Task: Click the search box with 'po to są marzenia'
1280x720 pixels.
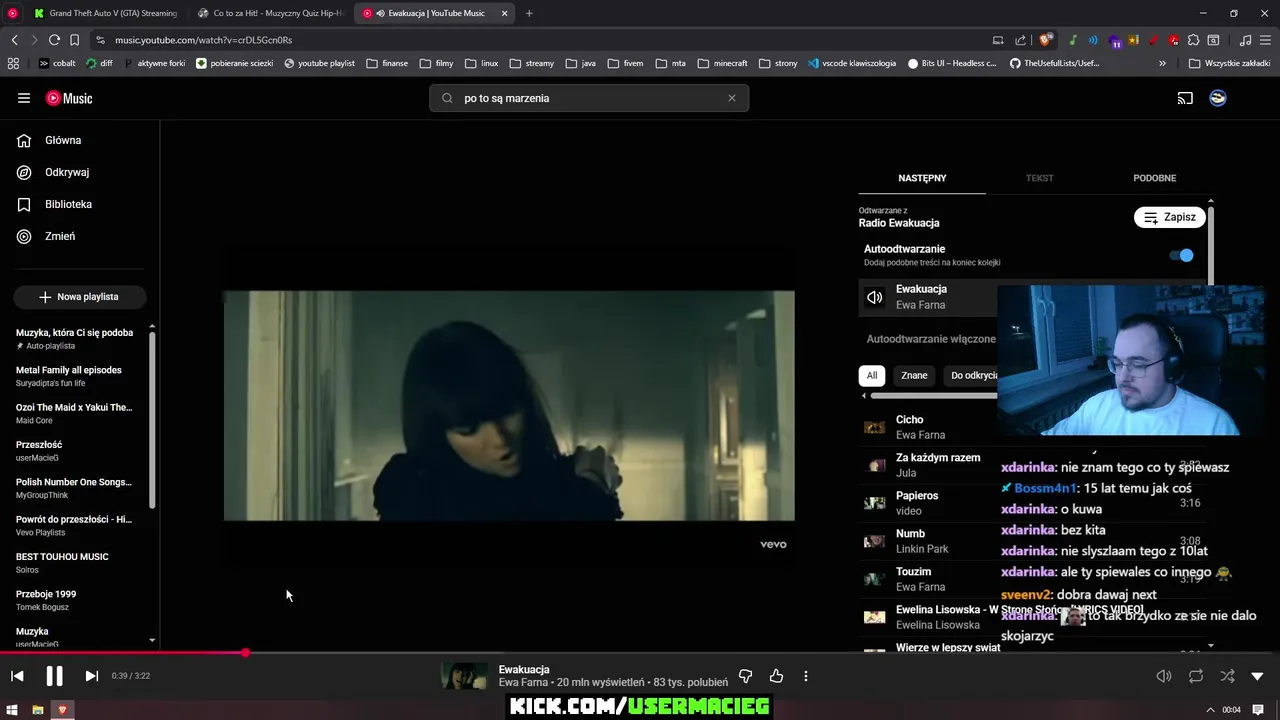Action: coord(589,98)
